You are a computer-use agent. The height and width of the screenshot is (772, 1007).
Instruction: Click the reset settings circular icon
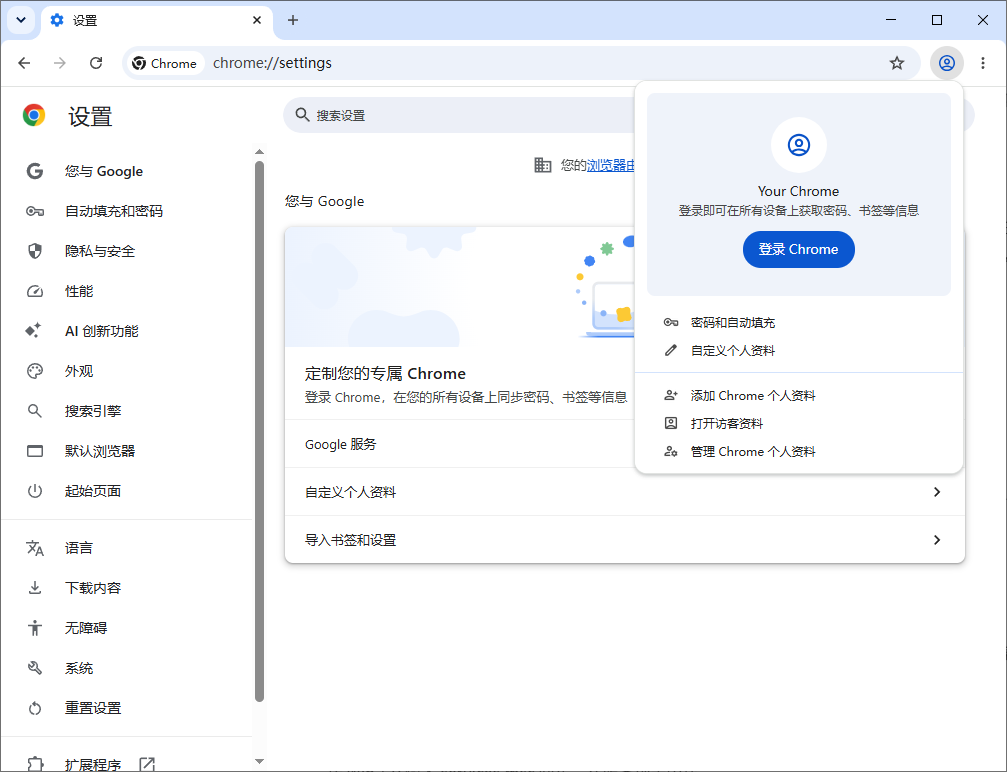click(35, 708)
